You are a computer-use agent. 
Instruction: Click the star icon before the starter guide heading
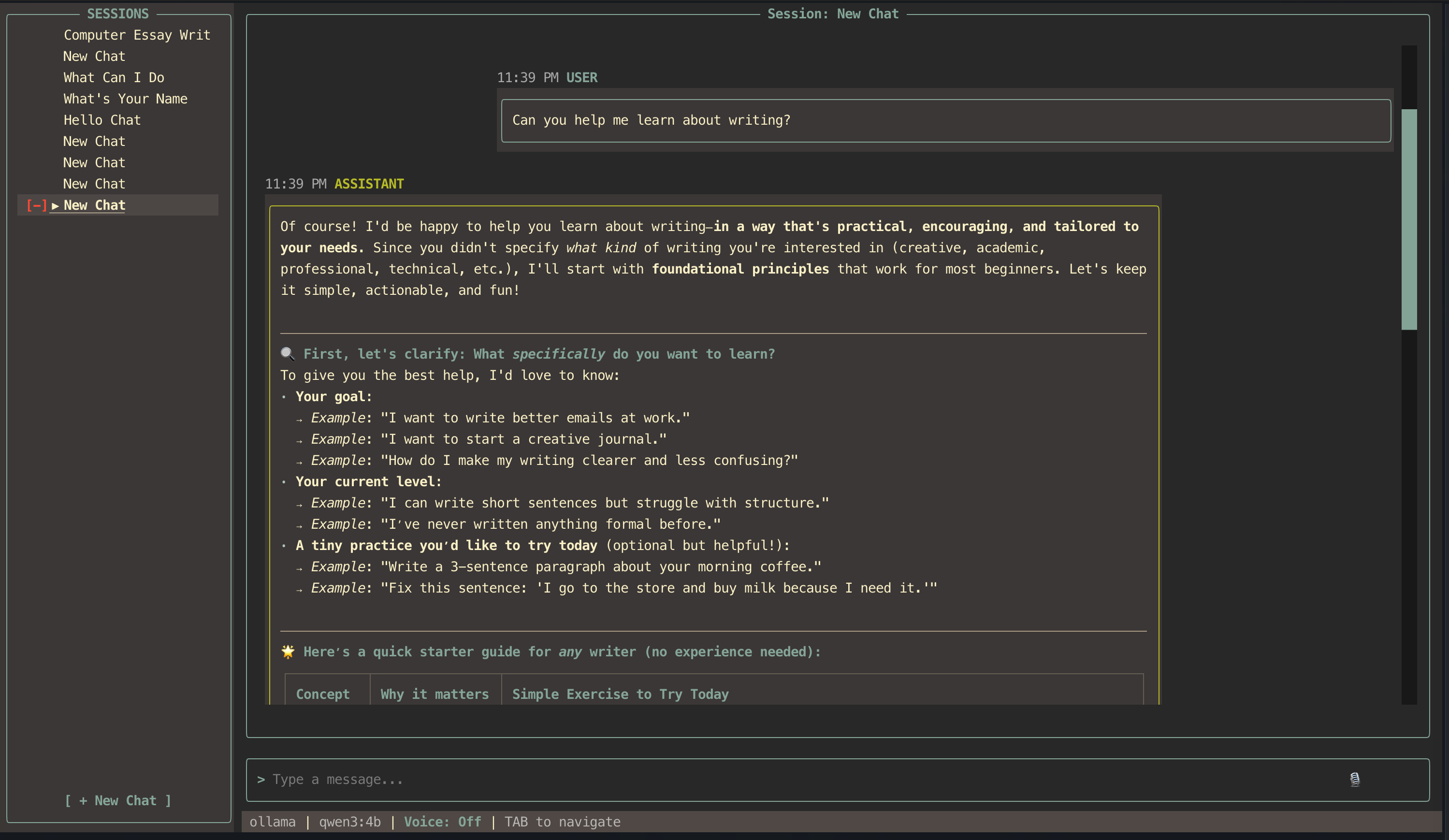288,652
